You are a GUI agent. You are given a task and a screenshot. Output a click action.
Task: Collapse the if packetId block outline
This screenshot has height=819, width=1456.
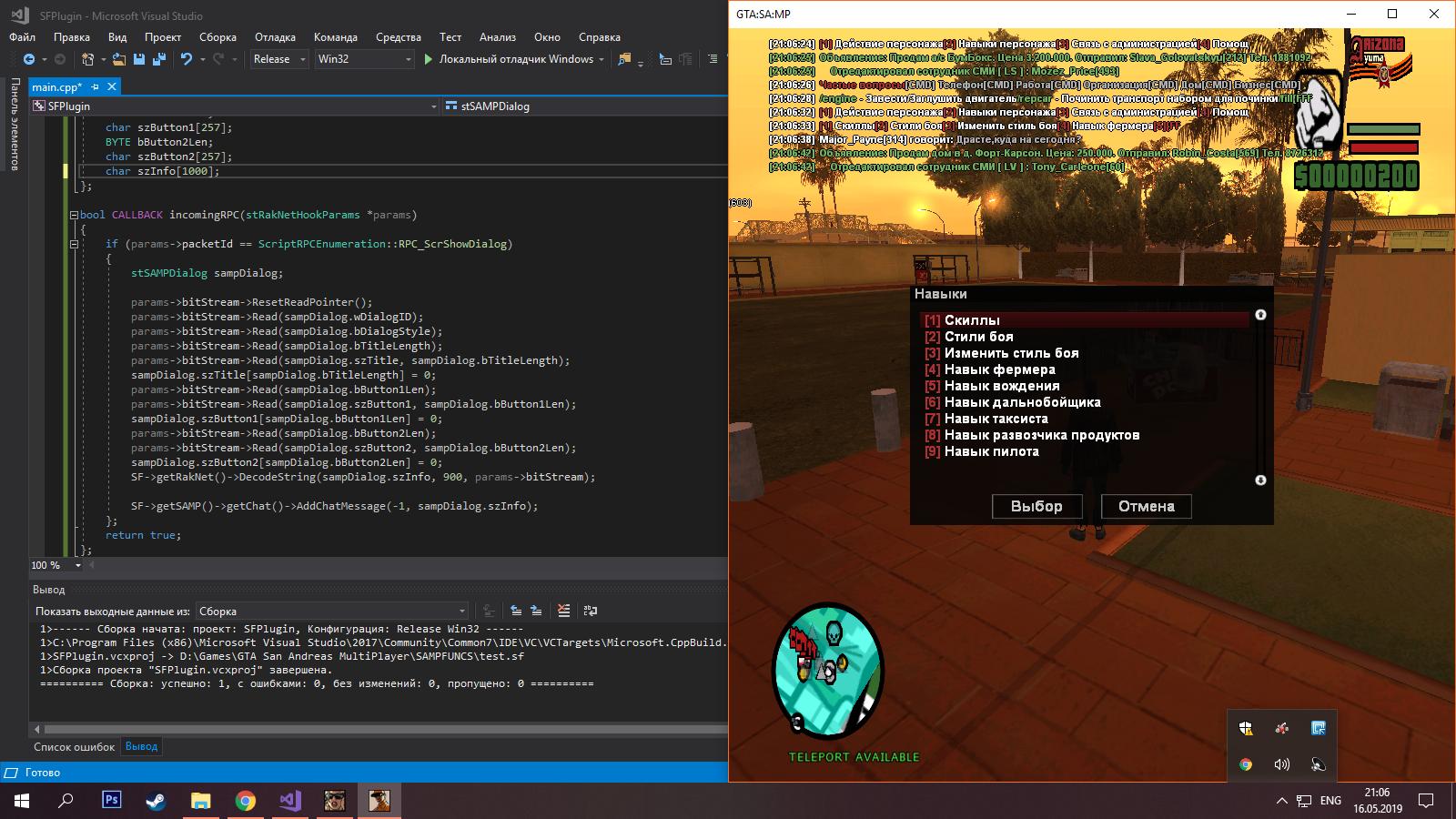pyautogui.click(x=74, y=244)
